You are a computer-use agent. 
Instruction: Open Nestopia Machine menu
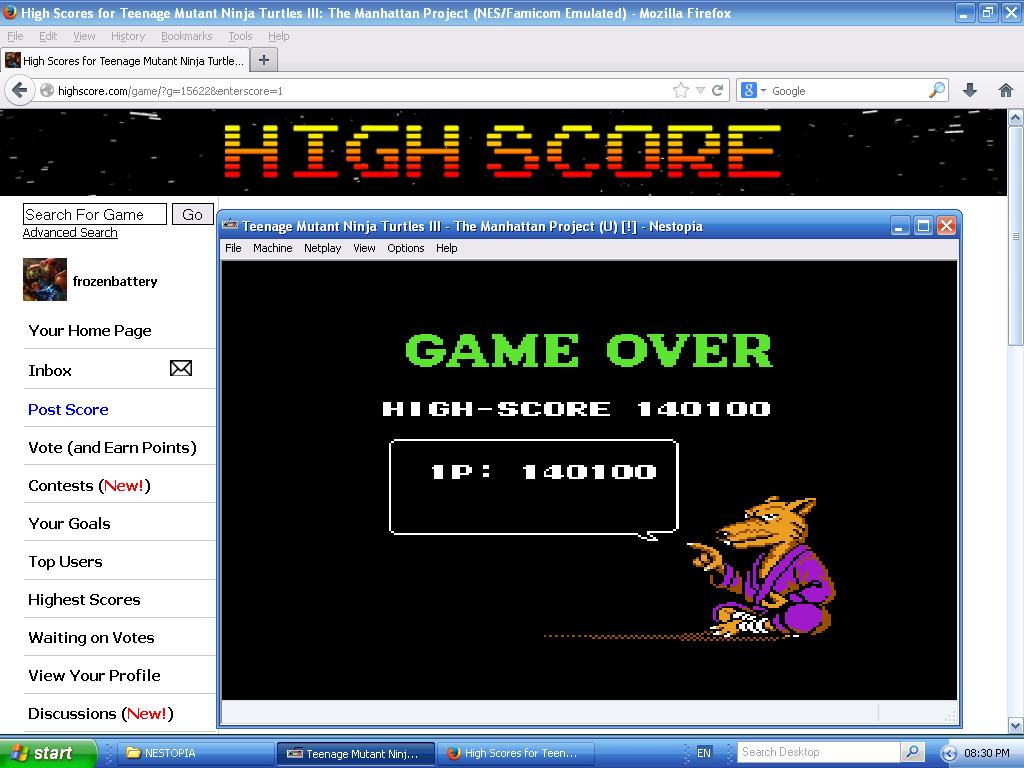click(x=272, y=248)
